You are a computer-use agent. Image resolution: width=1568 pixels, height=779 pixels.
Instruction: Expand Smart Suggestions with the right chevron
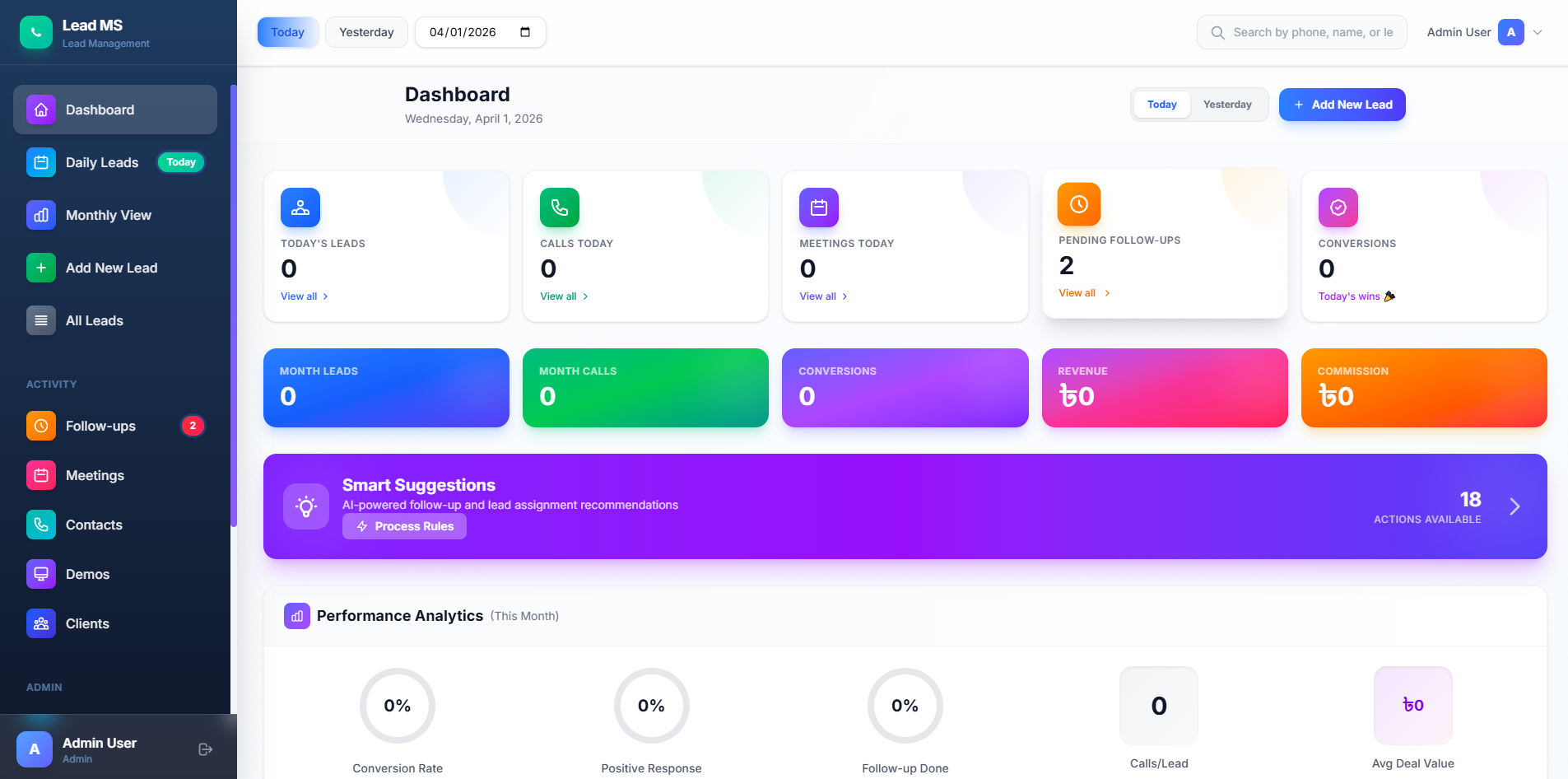(1514, 506)
